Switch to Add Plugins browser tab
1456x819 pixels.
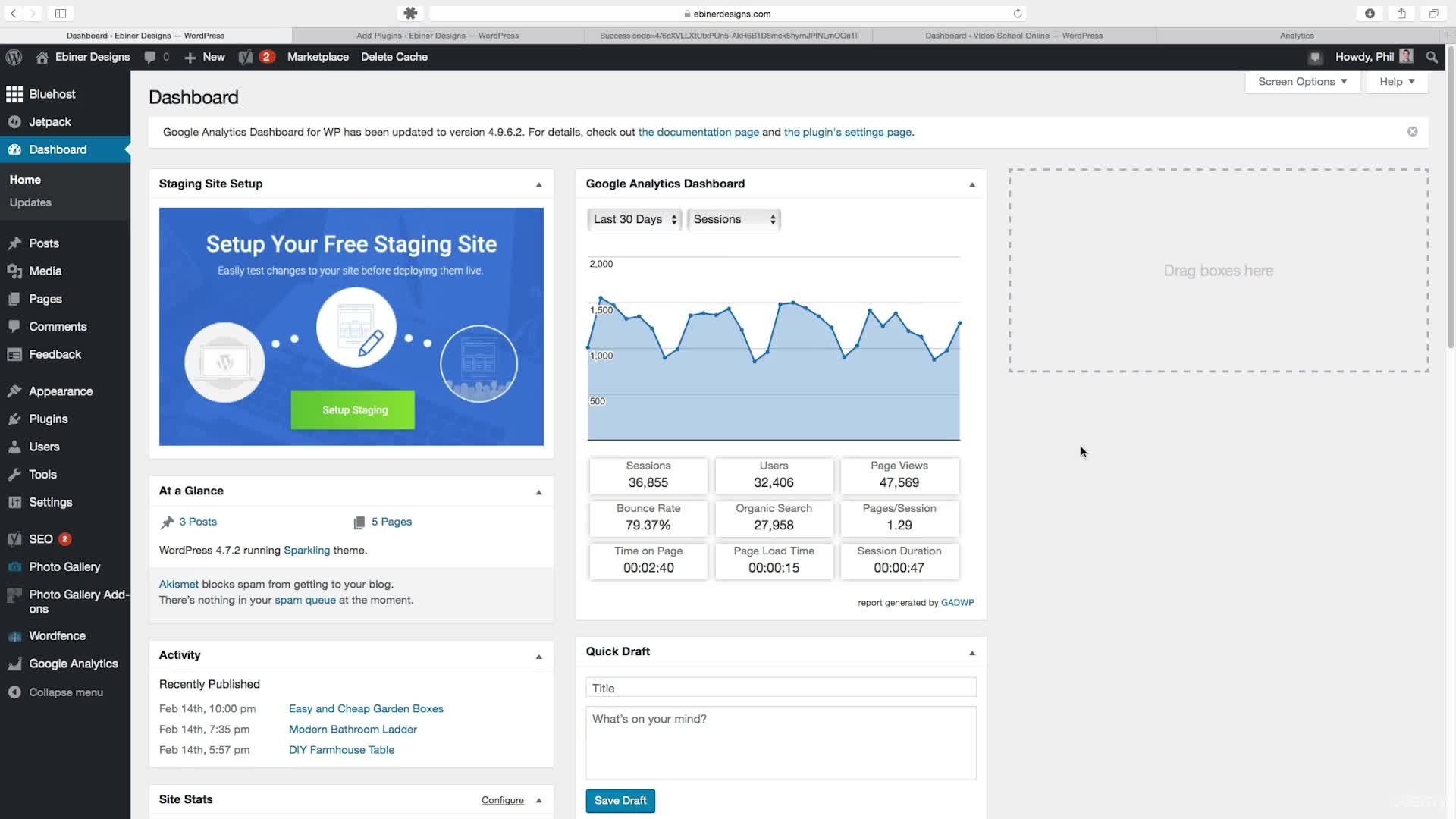438,36
